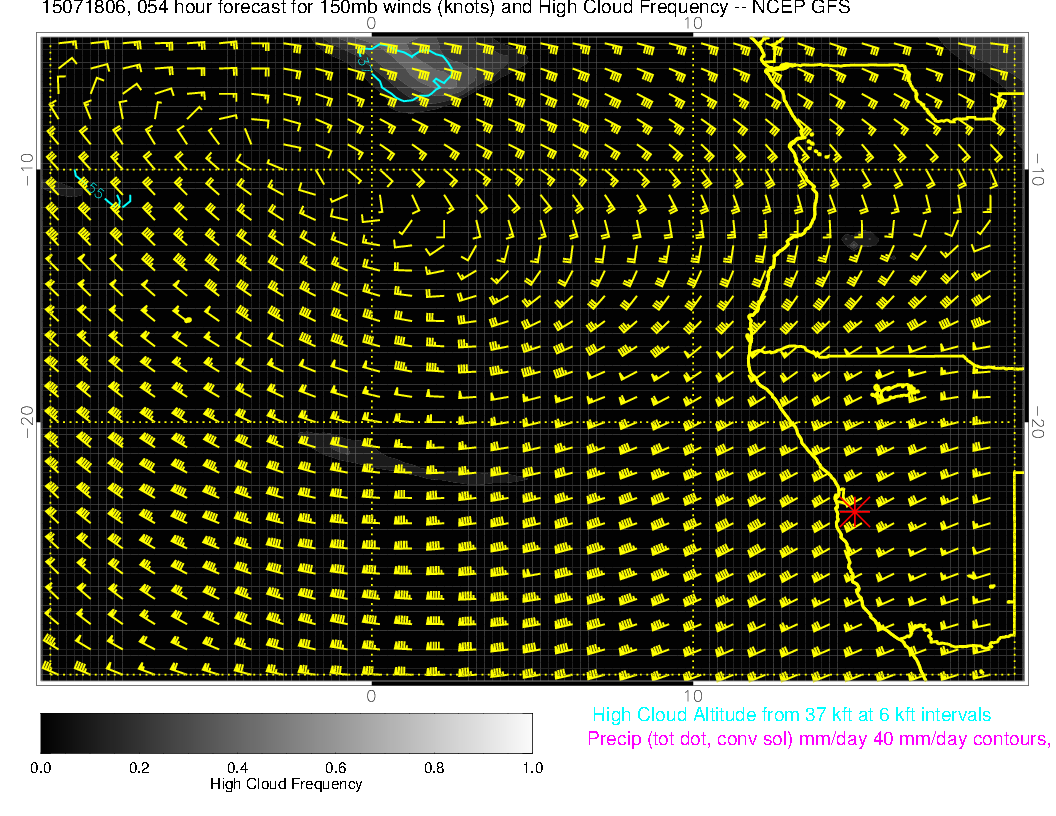The height and width of the screenshot is (816, 1056).
Task: Click the red asterisk location marker
Action: point(853,511)
